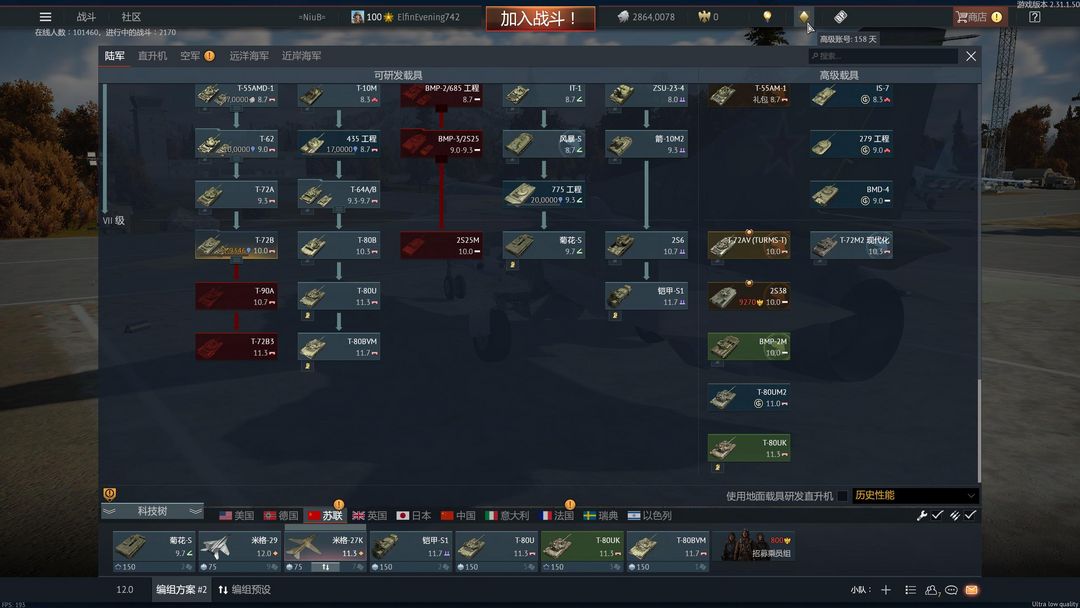
Task: Toggle 使用地面载具研发直升机 checkbox
Action: click(842, 496)
